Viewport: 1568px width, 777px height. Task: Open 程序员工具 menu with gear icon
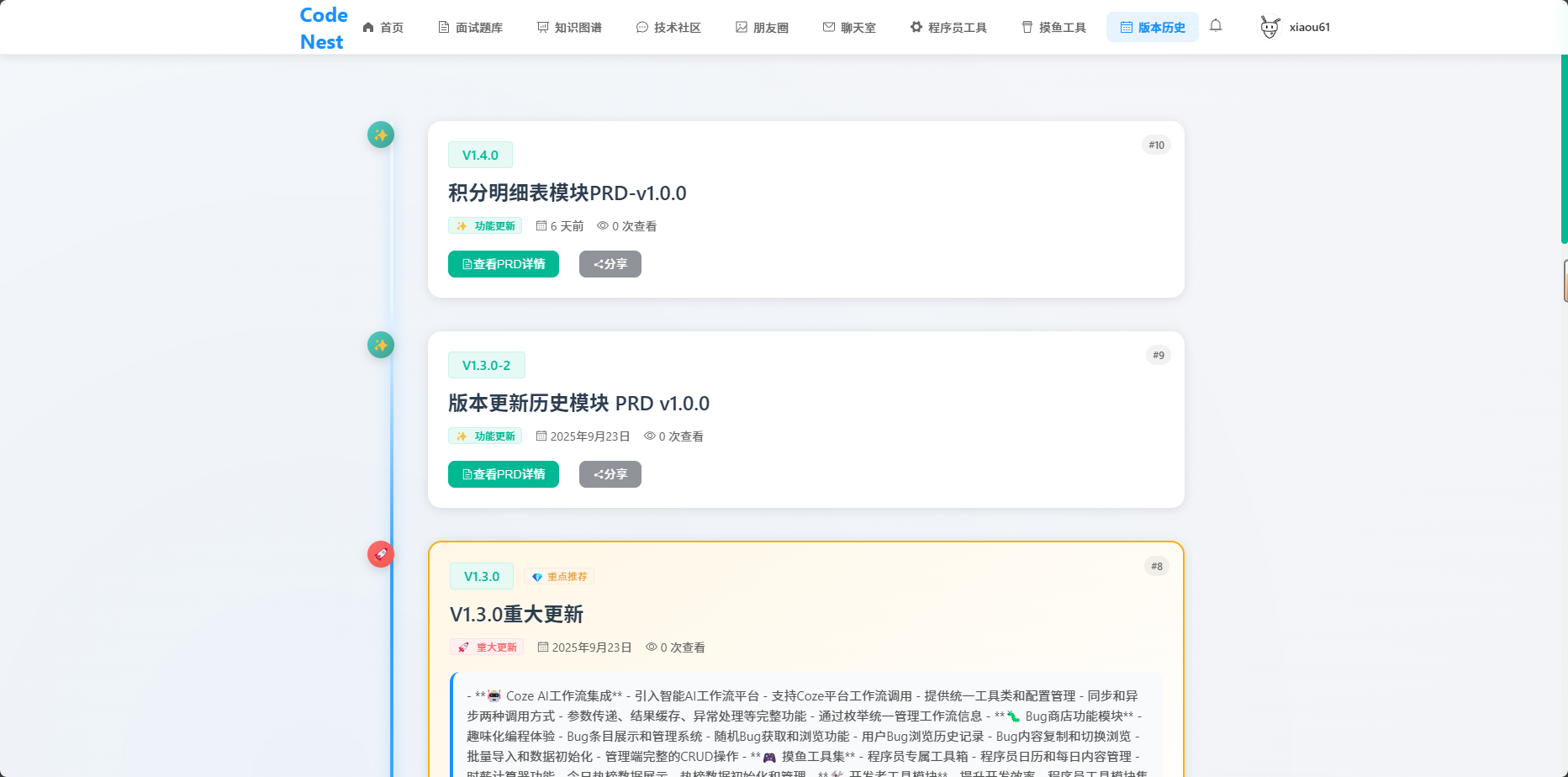(x=948, y=28)
